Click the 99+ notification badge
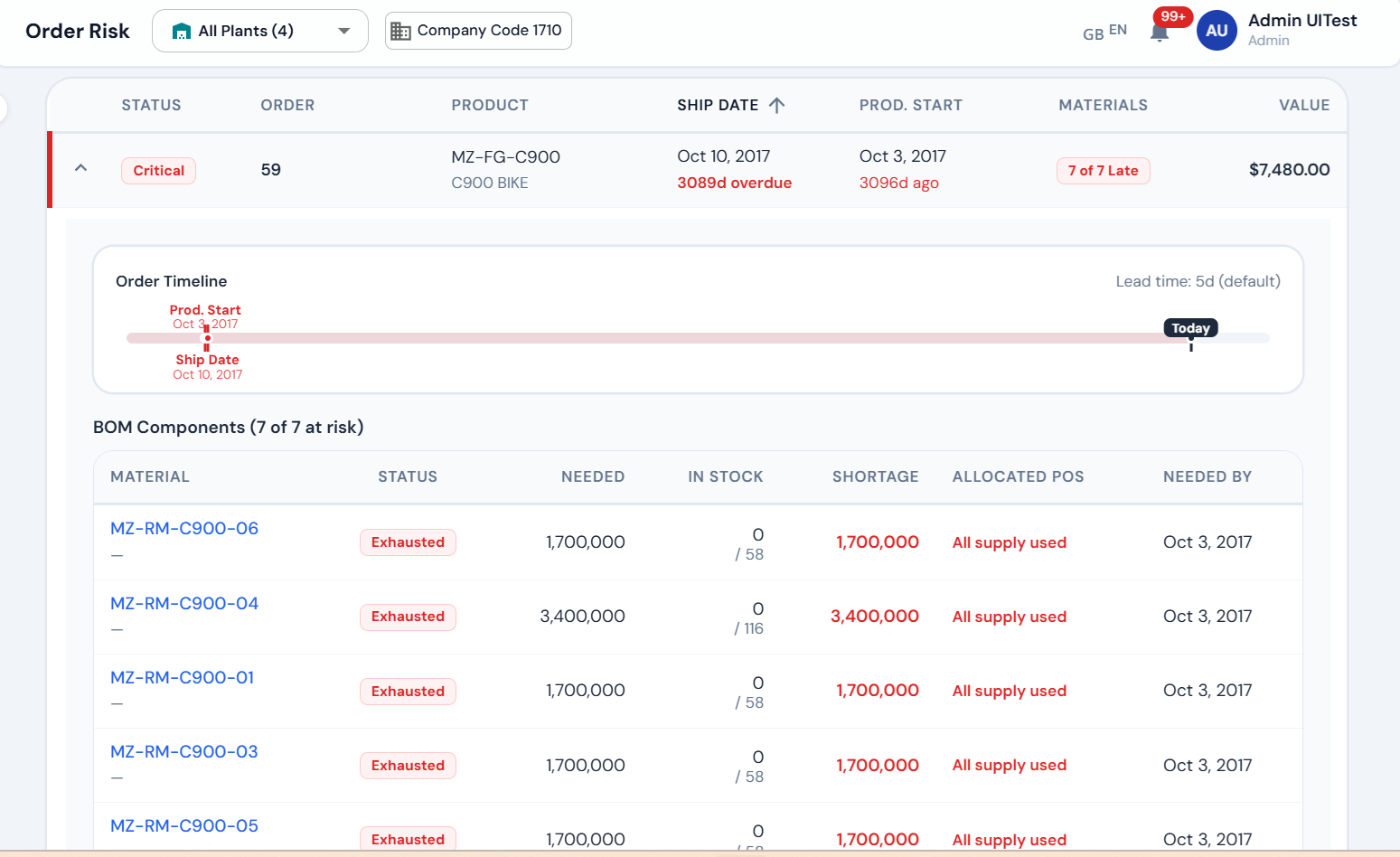The image size is (1400, 857). point(1173,16)
